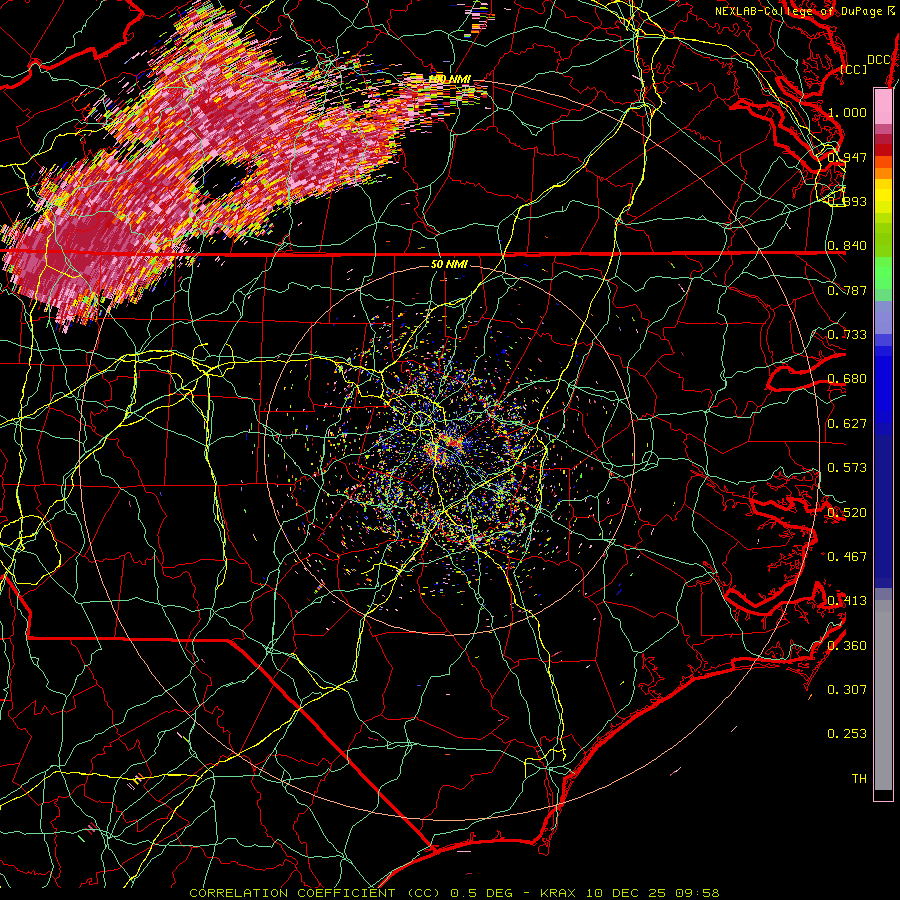The height and width of the screenshot is (900, 900).
Task: Select the 0.360 legend value
Action: point(847,645)
